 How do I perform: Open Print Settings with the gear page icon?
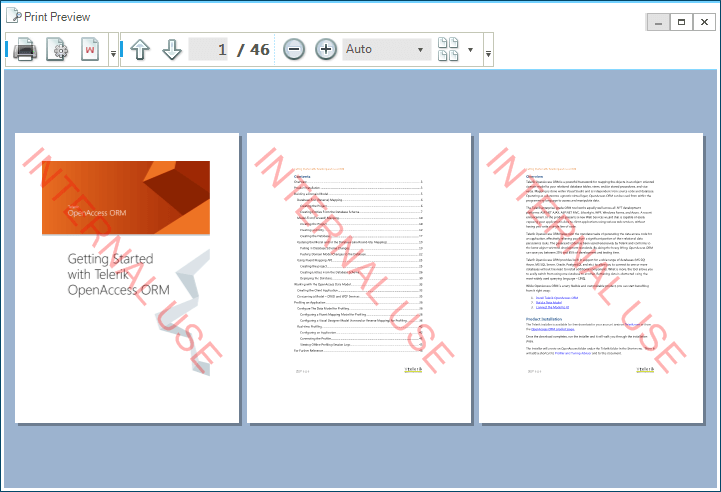pos(57,49)
